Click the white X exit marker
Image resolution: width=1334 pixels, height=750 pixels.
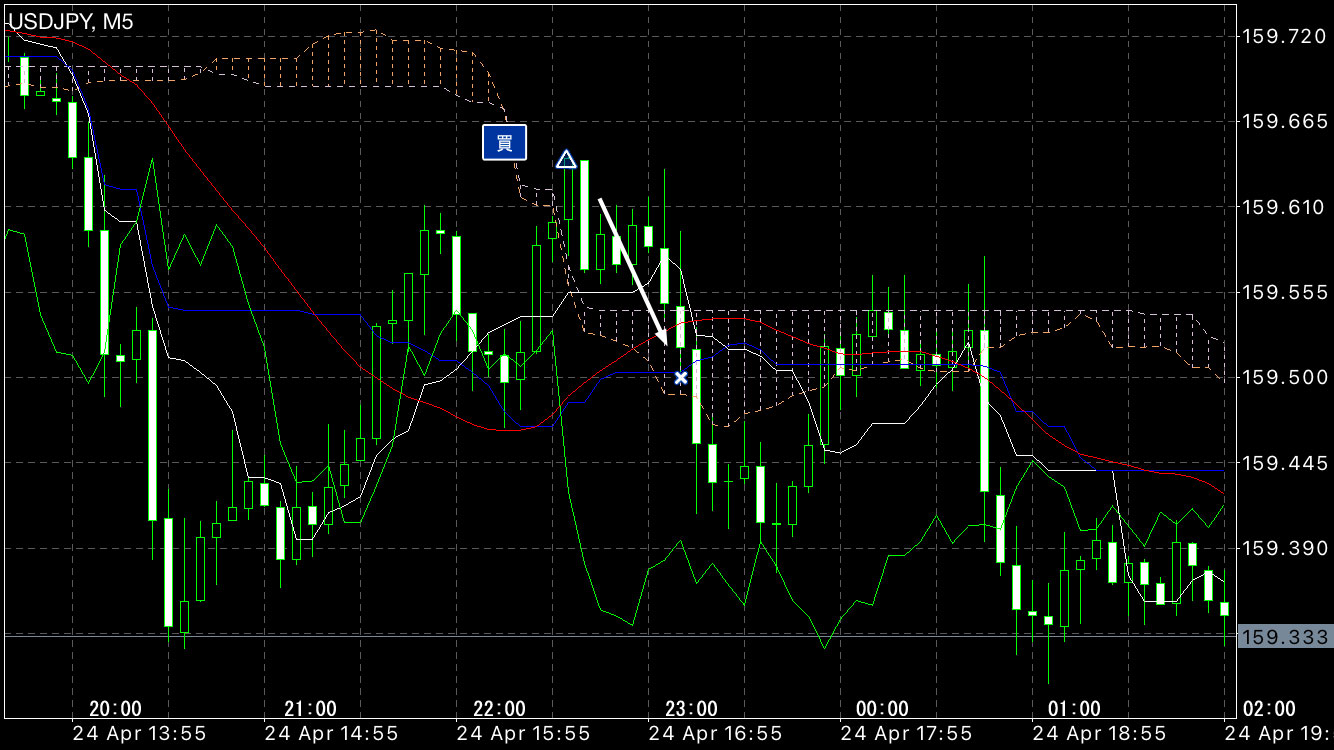[681, 378]
